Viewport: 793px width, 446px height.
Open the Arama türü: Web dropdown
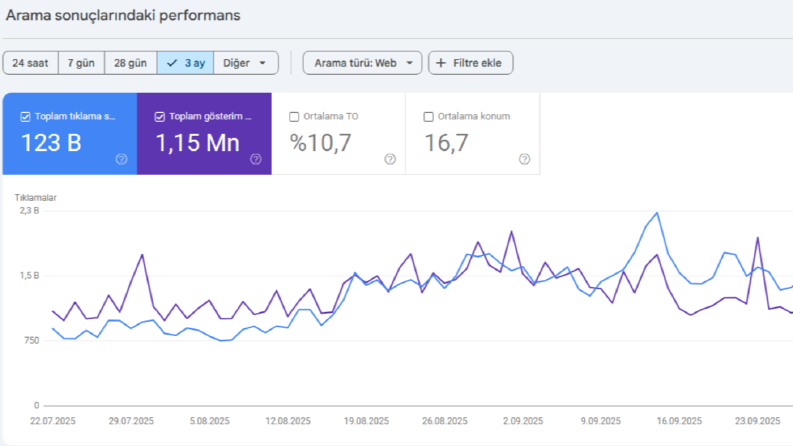[362, 63]
